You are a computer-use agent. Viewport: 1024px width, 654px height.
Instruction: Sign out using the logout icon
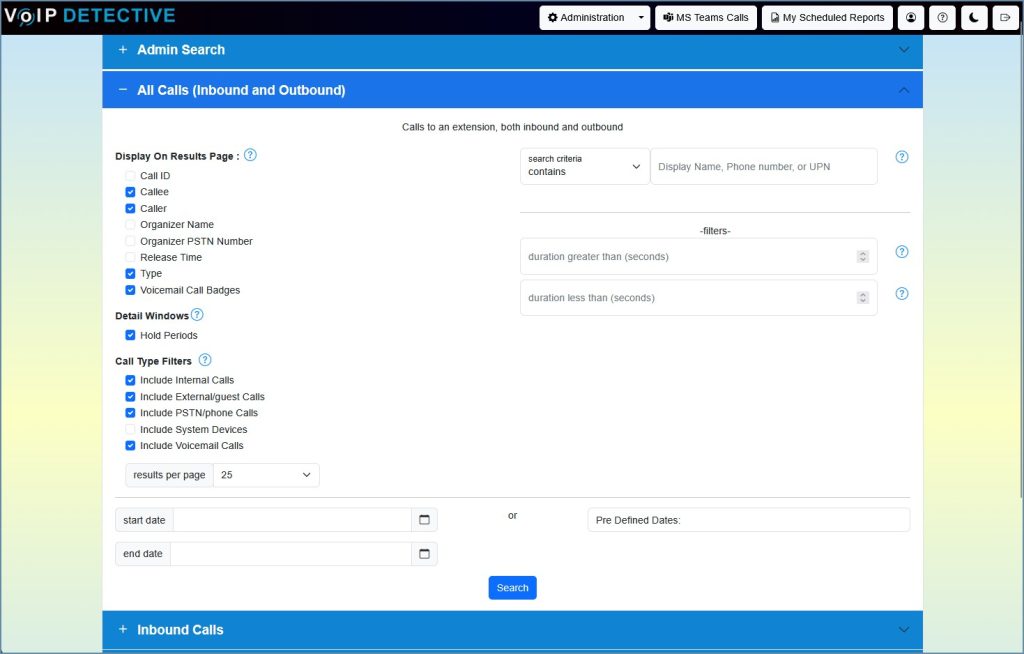pos(1005,17)
